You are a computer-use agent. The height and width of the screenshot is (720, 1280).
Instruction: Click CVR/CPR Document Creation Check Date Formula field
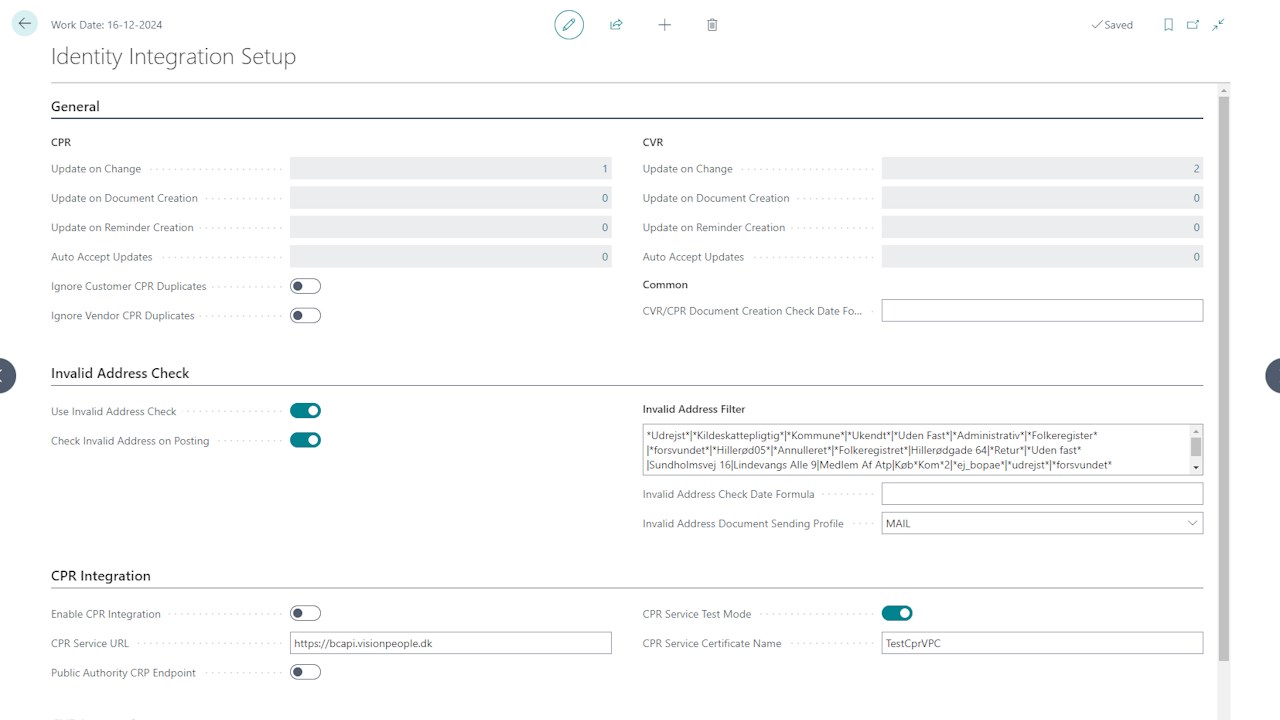tap(1042, 311)
